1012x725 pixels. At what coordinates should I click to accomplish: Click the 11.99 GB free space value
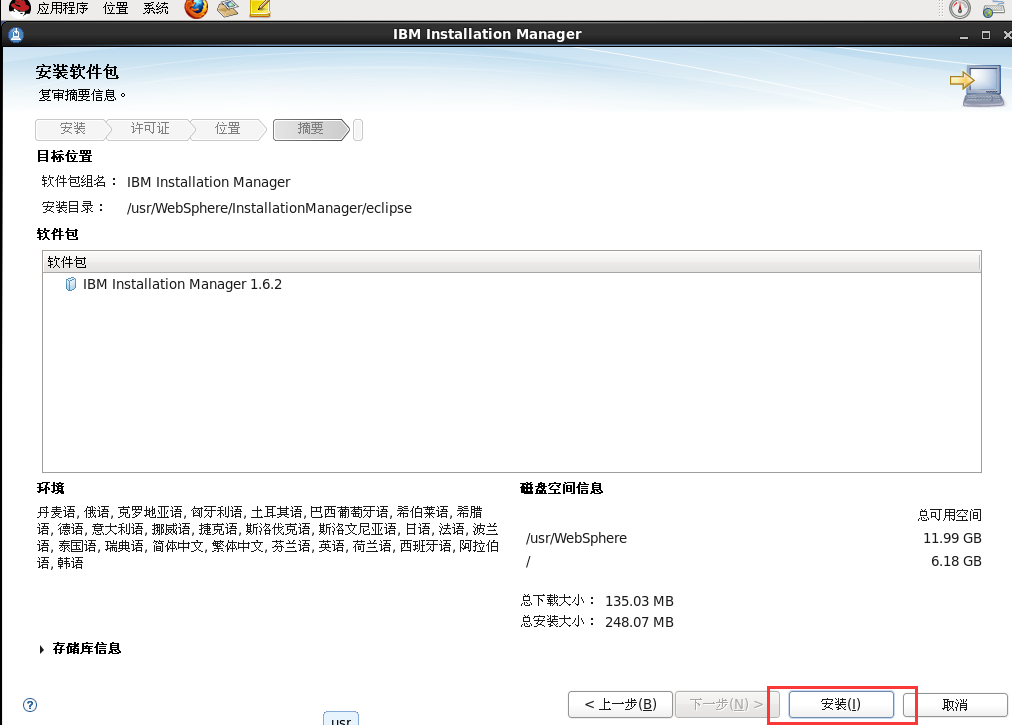[x=952, y=538]
